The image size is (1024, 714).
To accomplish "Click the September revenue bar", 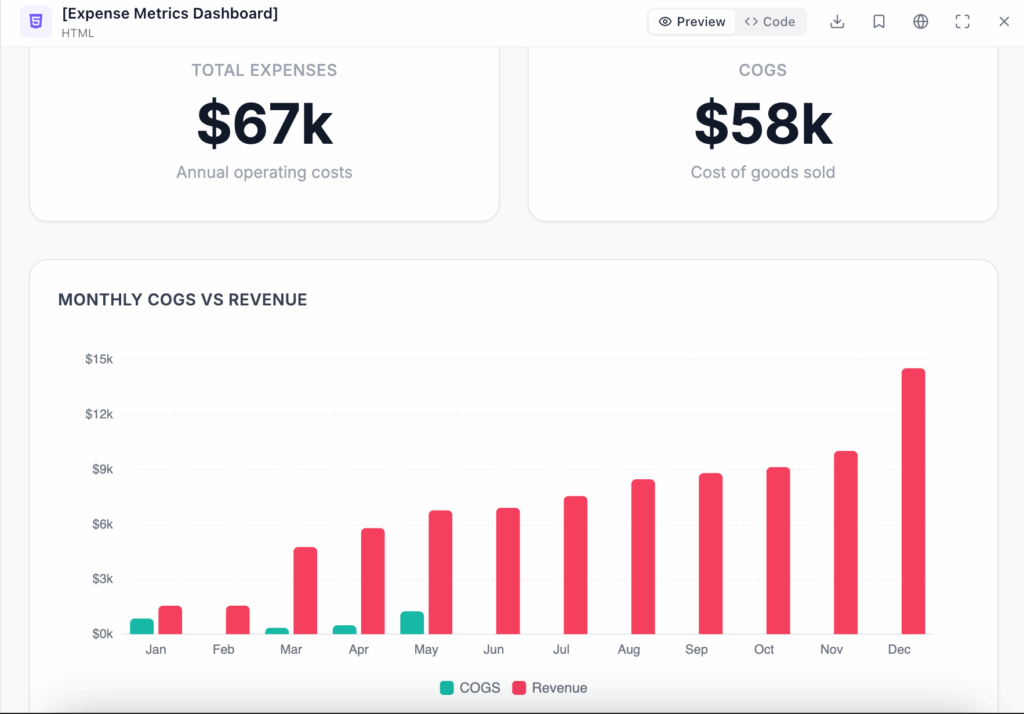I will click(x=711, y=553).
